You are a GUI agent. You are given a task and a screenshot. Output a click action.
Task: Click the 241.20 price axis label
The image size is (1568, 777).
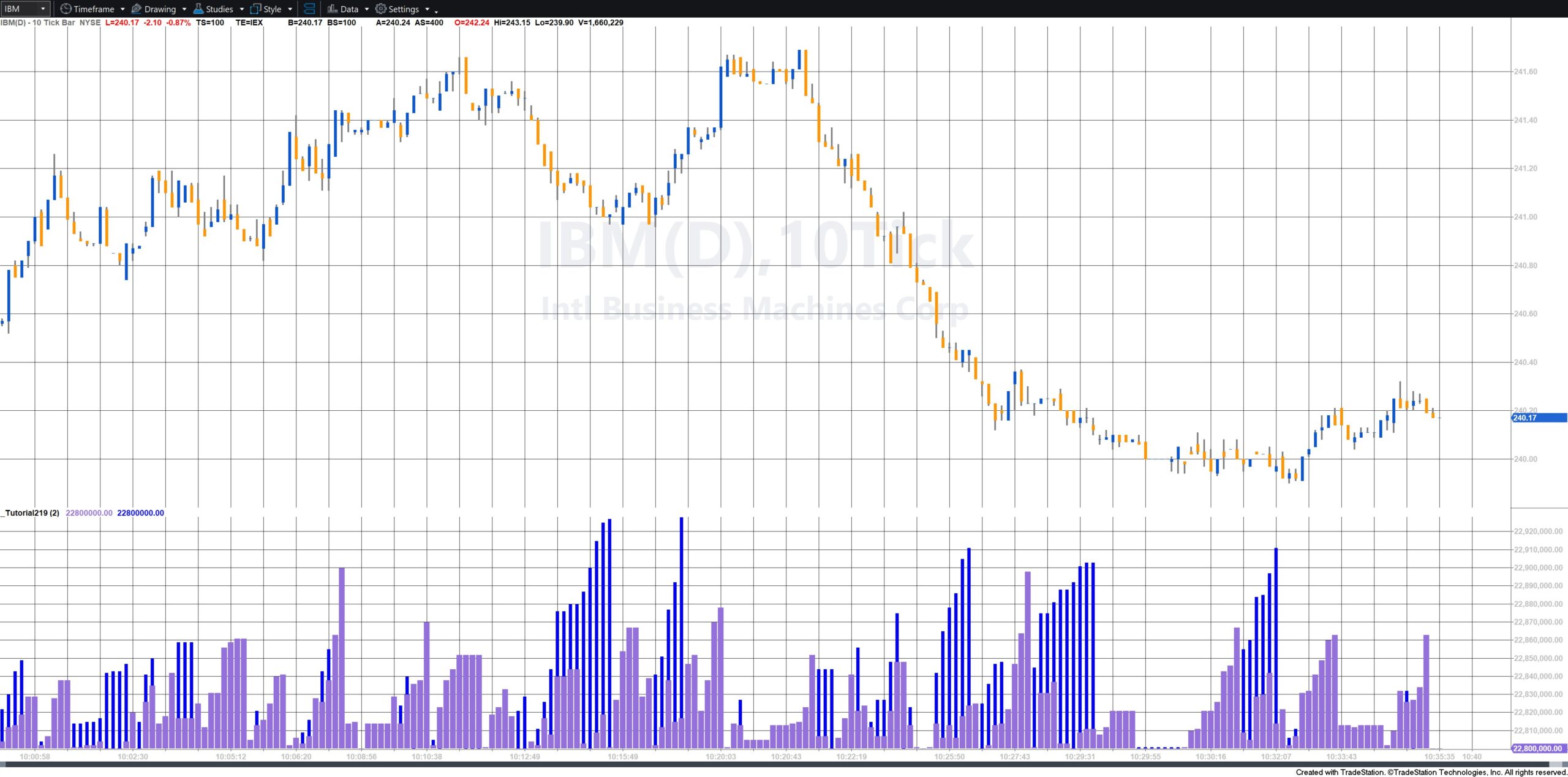1525,168
